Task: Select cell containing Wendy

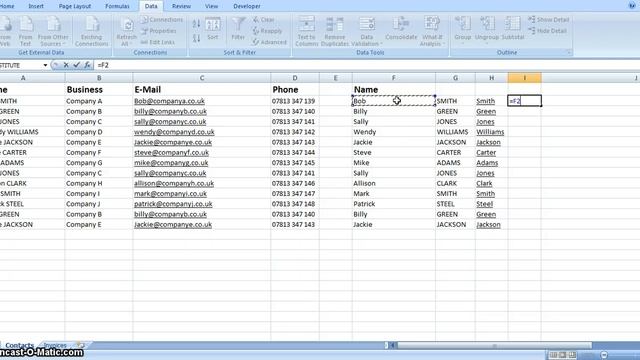Action: click(393, 132)
